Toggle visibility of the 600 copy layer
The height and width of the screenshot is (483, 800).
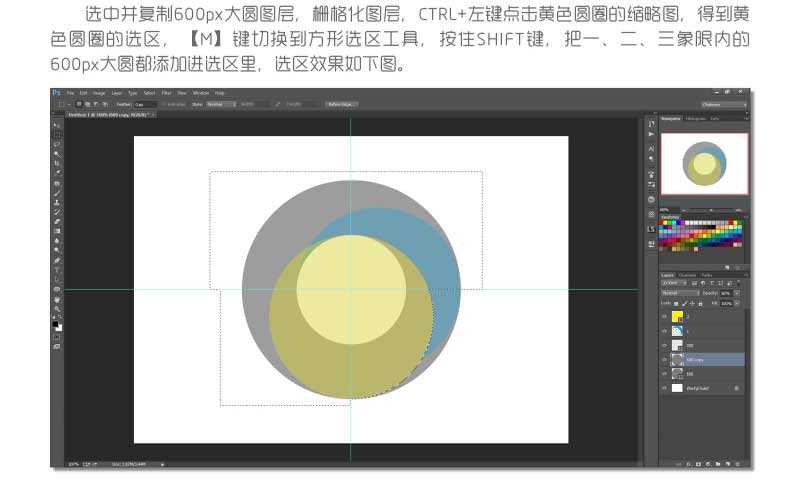pos(664,359)
